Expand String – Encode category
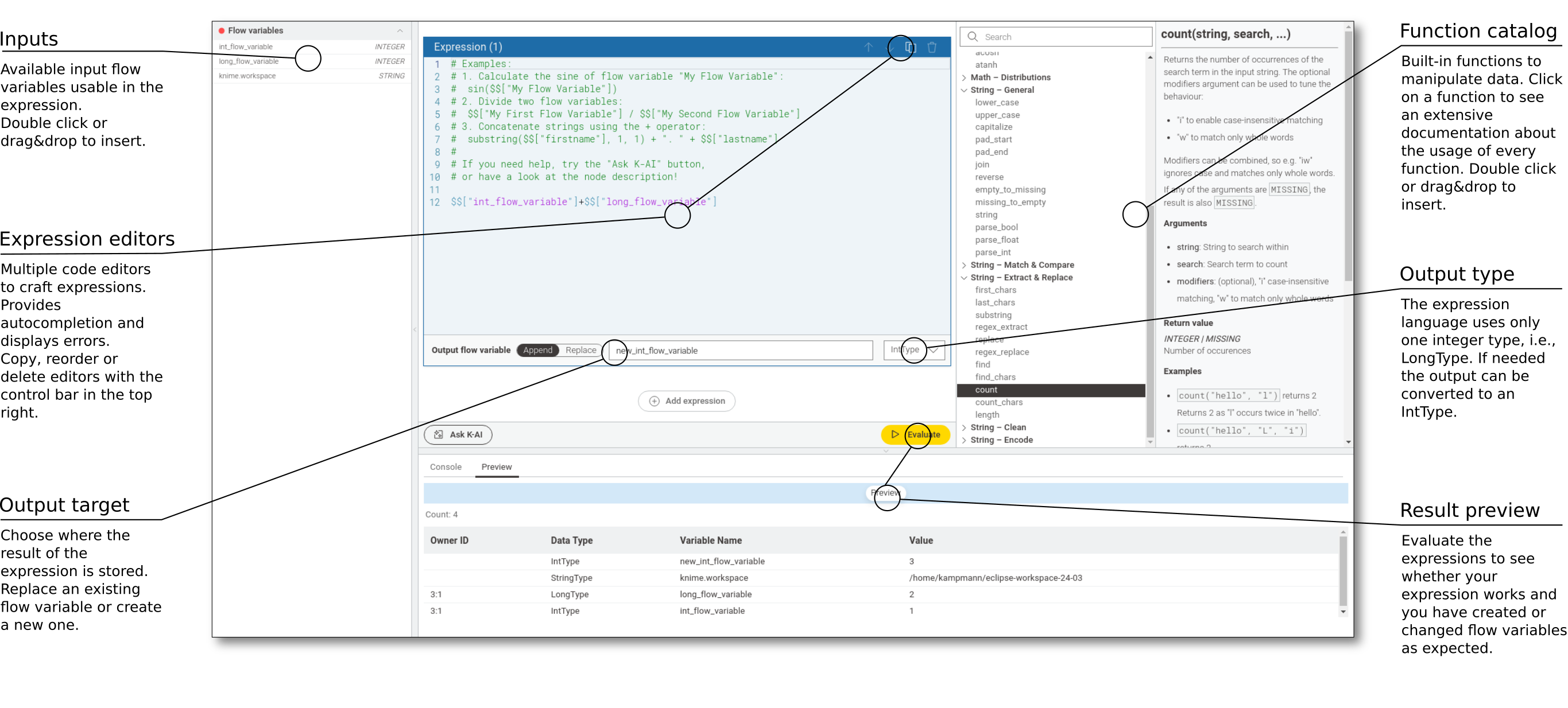Screen dimensions: 1568x708 [964, 439]
